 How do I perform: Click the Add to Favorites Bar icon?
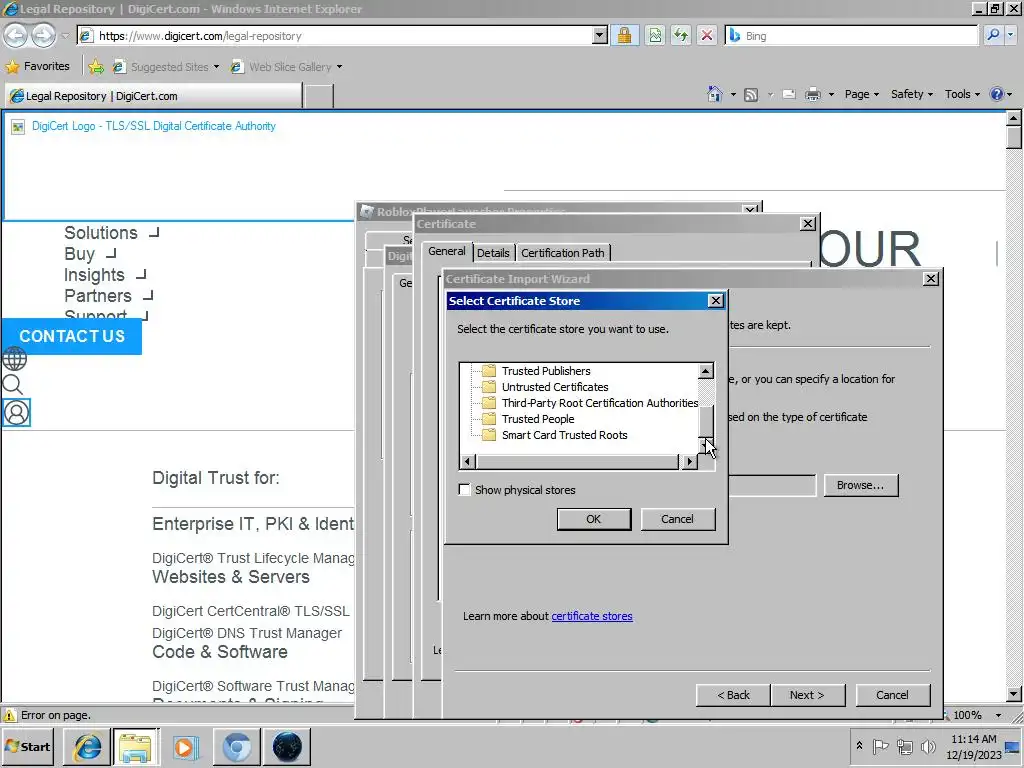pyautogui.click(x=96, y=67)
